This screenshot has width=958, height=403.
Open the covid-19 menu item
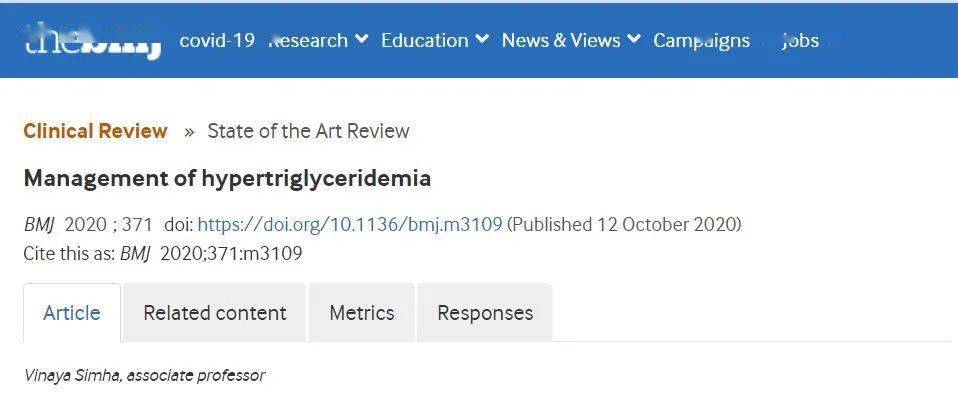(x=217, y=41)
